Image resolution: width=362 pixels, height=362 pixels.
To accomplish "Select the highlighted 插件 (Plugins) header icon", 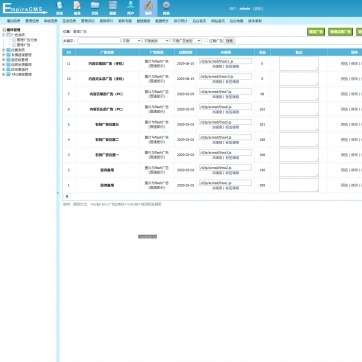I will (148, 8).
